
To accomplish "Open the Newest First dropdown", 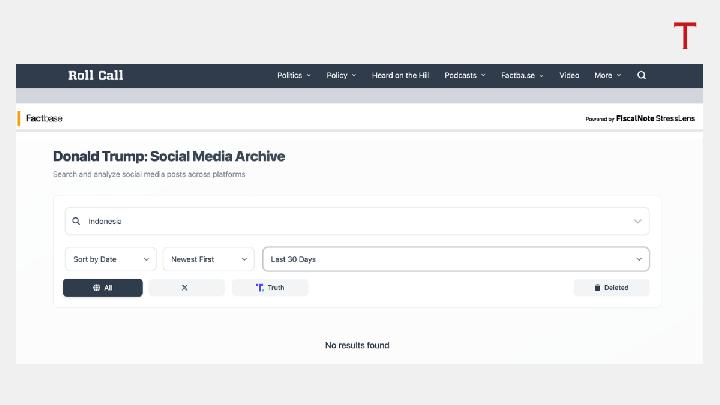I will point(209,259).
